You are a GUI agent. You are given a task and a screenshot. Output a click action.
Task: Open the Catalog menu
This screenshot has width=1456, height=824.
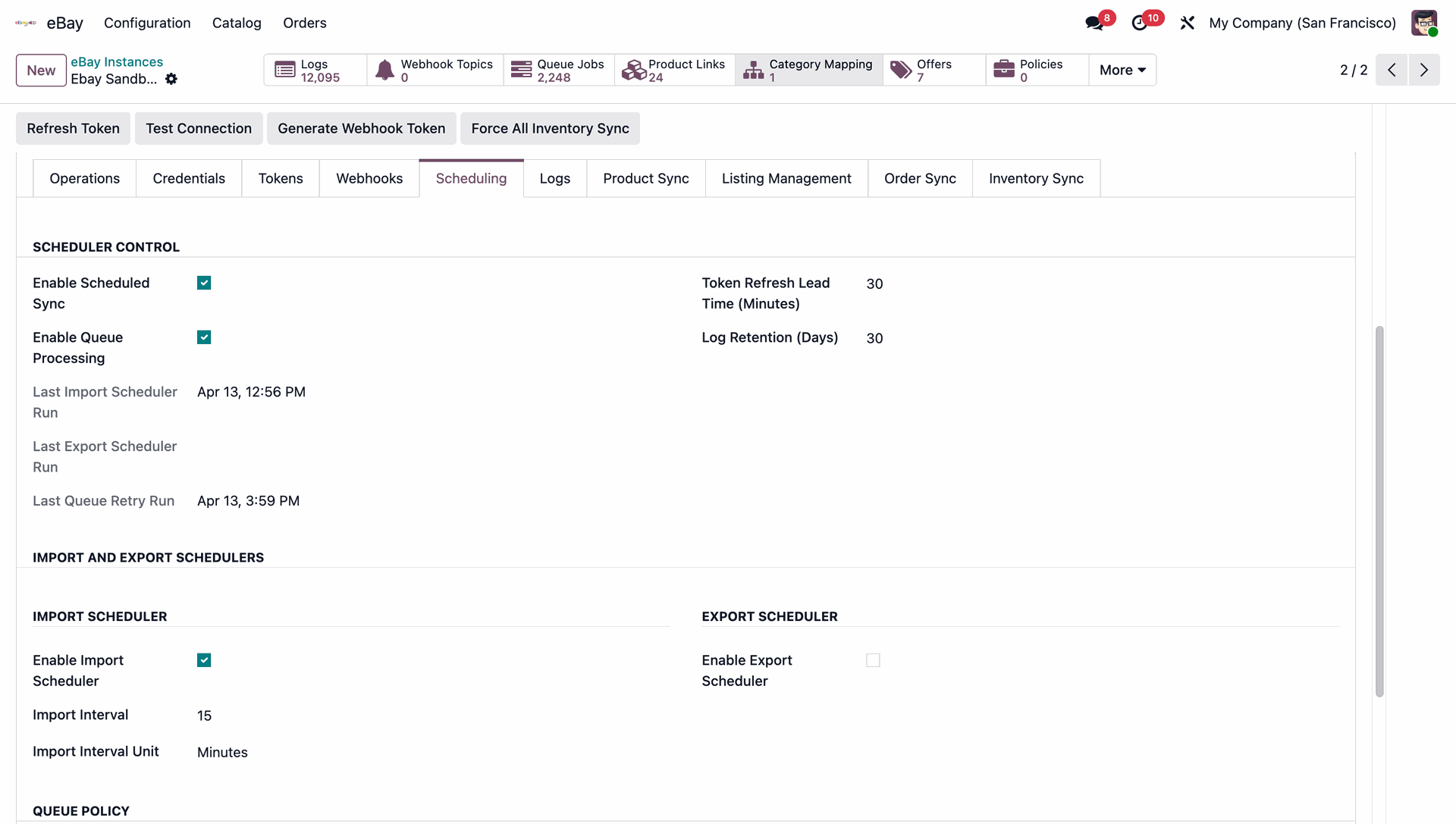coord(237,23)
